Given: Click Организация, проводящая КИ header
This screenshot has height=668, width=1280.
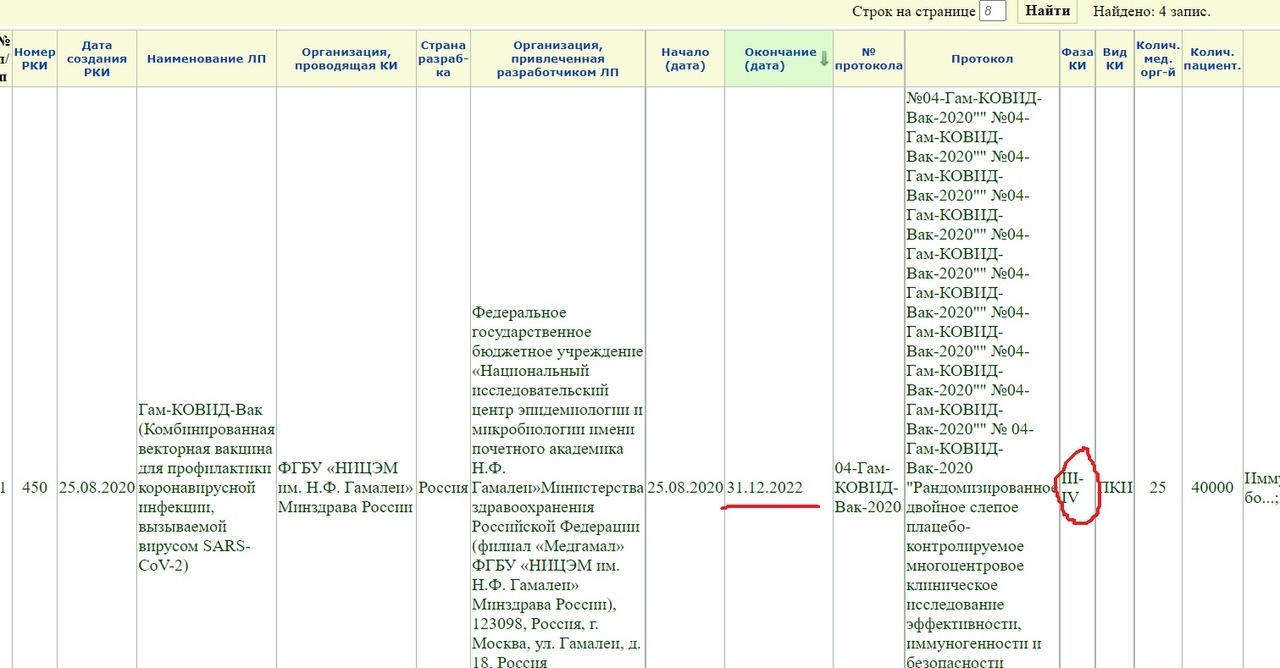Looking at the screenshot, I should (346, 59).
